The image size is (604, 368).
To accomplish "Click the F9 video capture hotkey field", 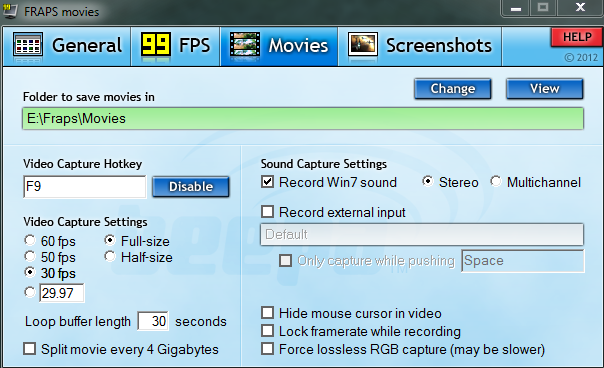I will tap(85, 187).
